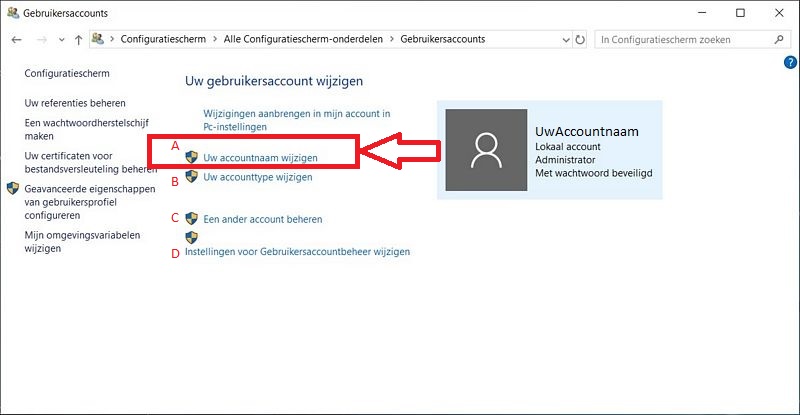Go up one level with Up arrow
800x415 pixels.
pos(78,40)
